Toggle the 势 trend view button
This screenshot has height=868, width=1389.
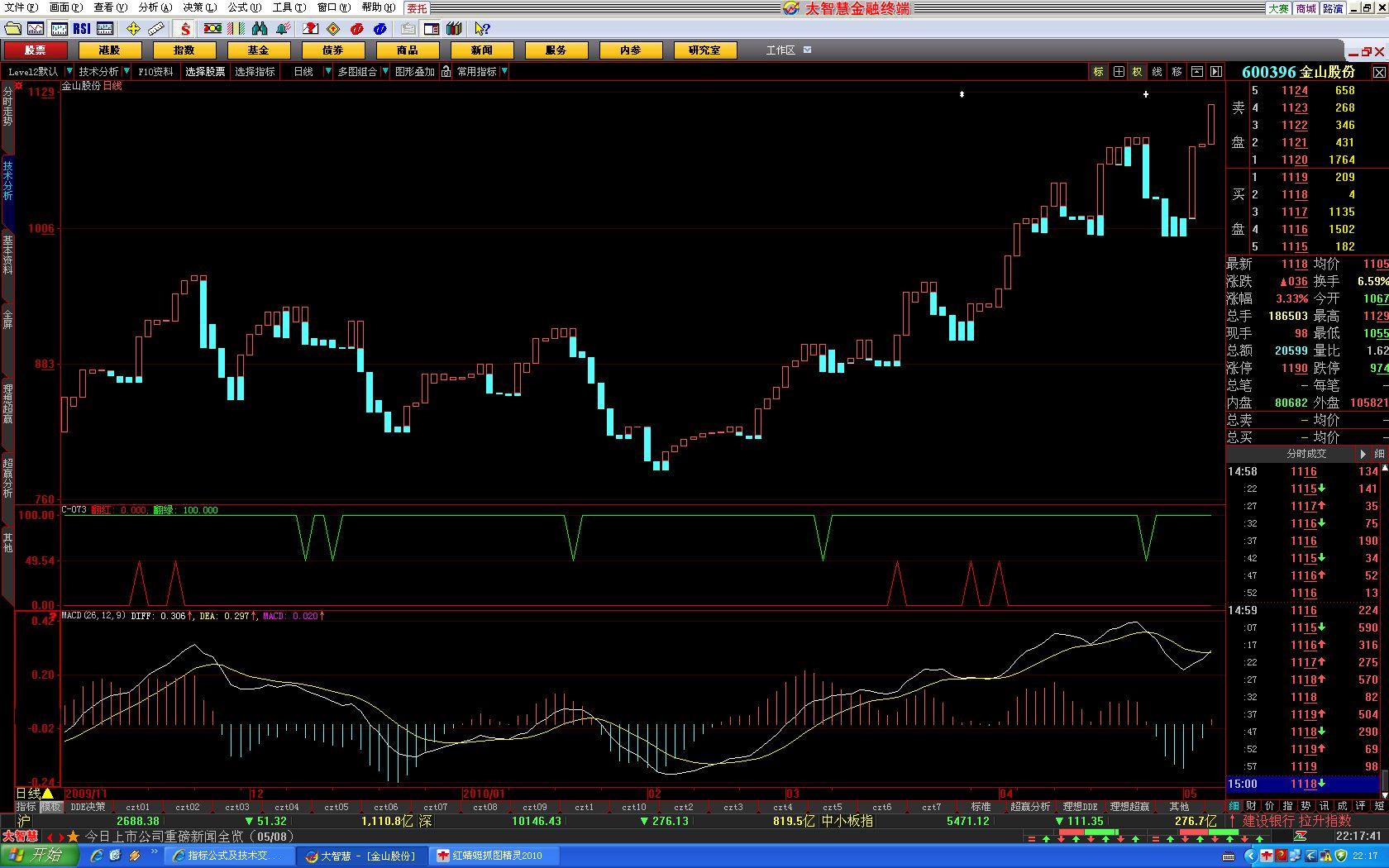[1306, 806]
